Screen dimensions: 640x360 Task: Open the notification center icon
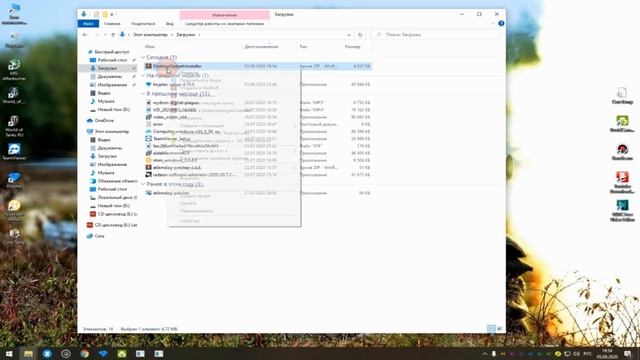point(627,353)
